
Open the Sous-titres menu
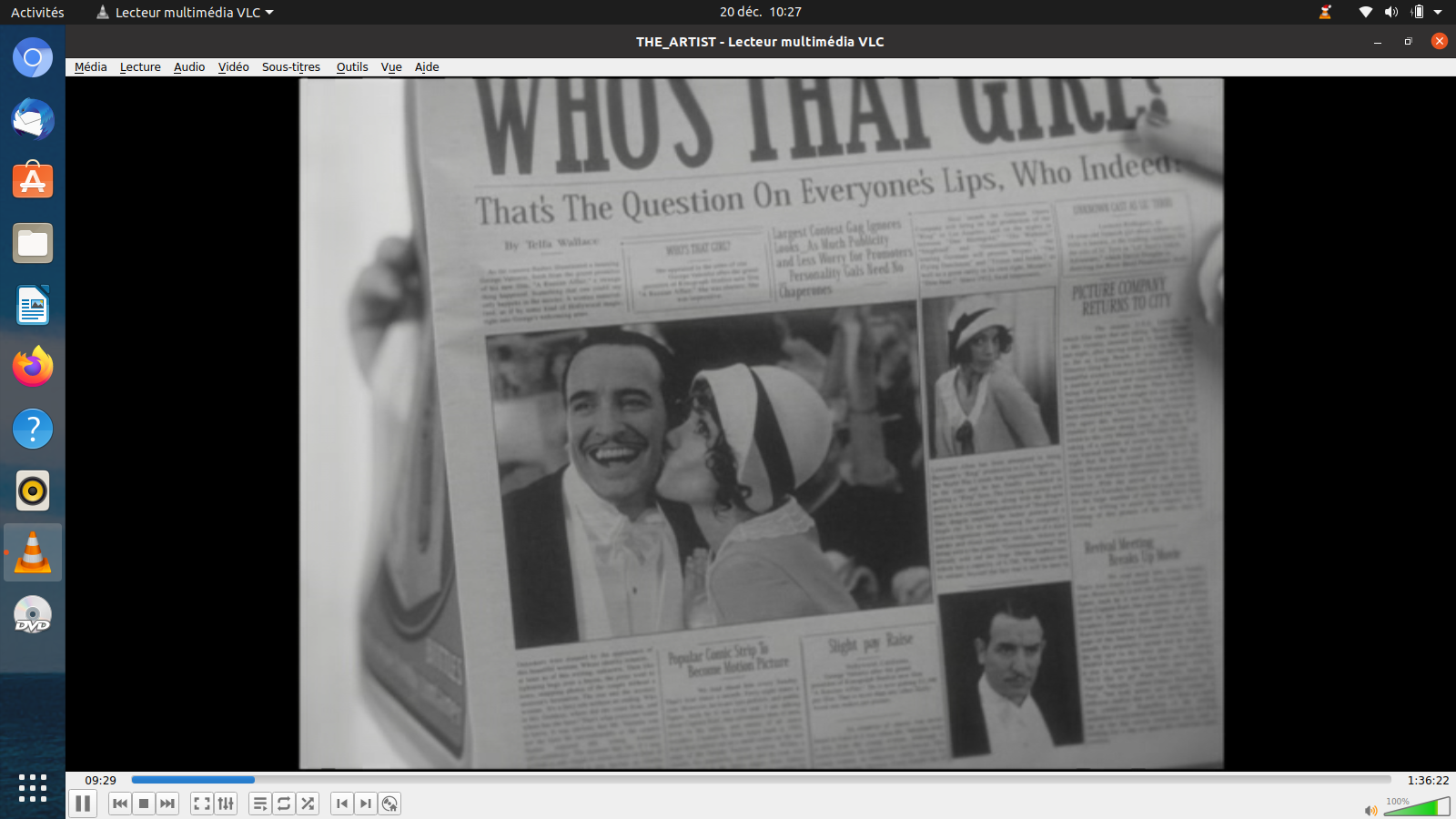290,67
